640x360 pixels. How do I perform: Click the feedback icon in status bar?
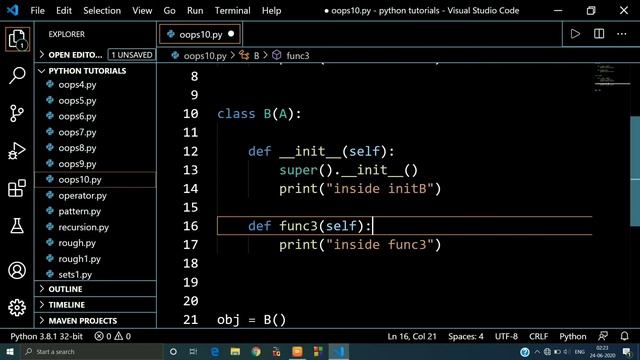[x=603, y=336]
